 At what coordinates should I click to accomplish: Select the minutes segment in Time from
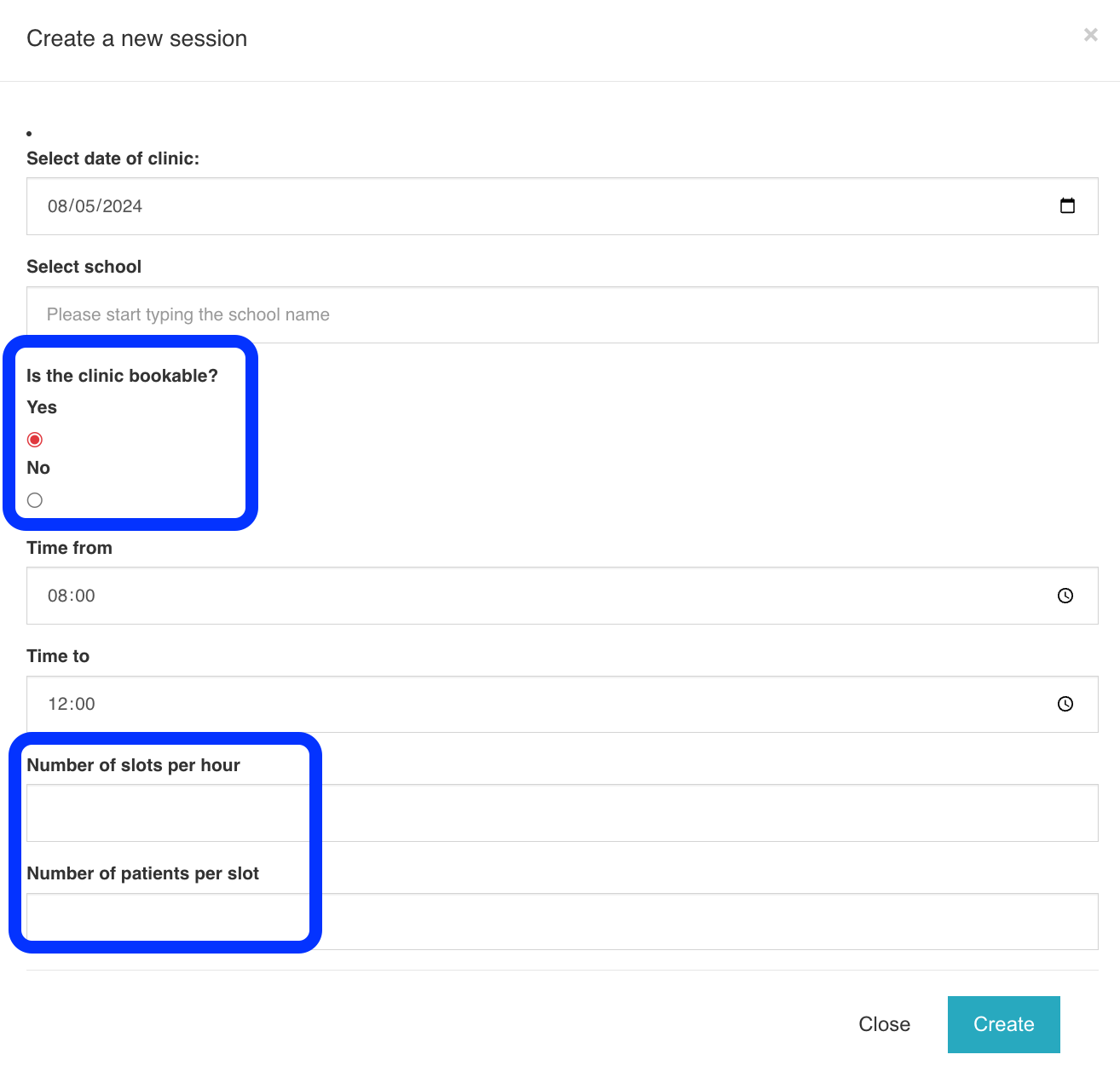[x=85, y=596]
